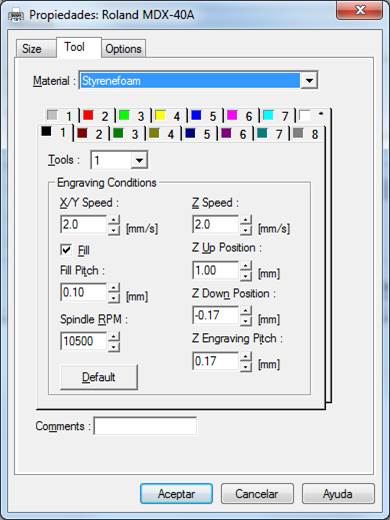The height and width of the screenshot is (520, 390).
Task: Increase Z Engraving Pitch value
Action: [246, 356]
